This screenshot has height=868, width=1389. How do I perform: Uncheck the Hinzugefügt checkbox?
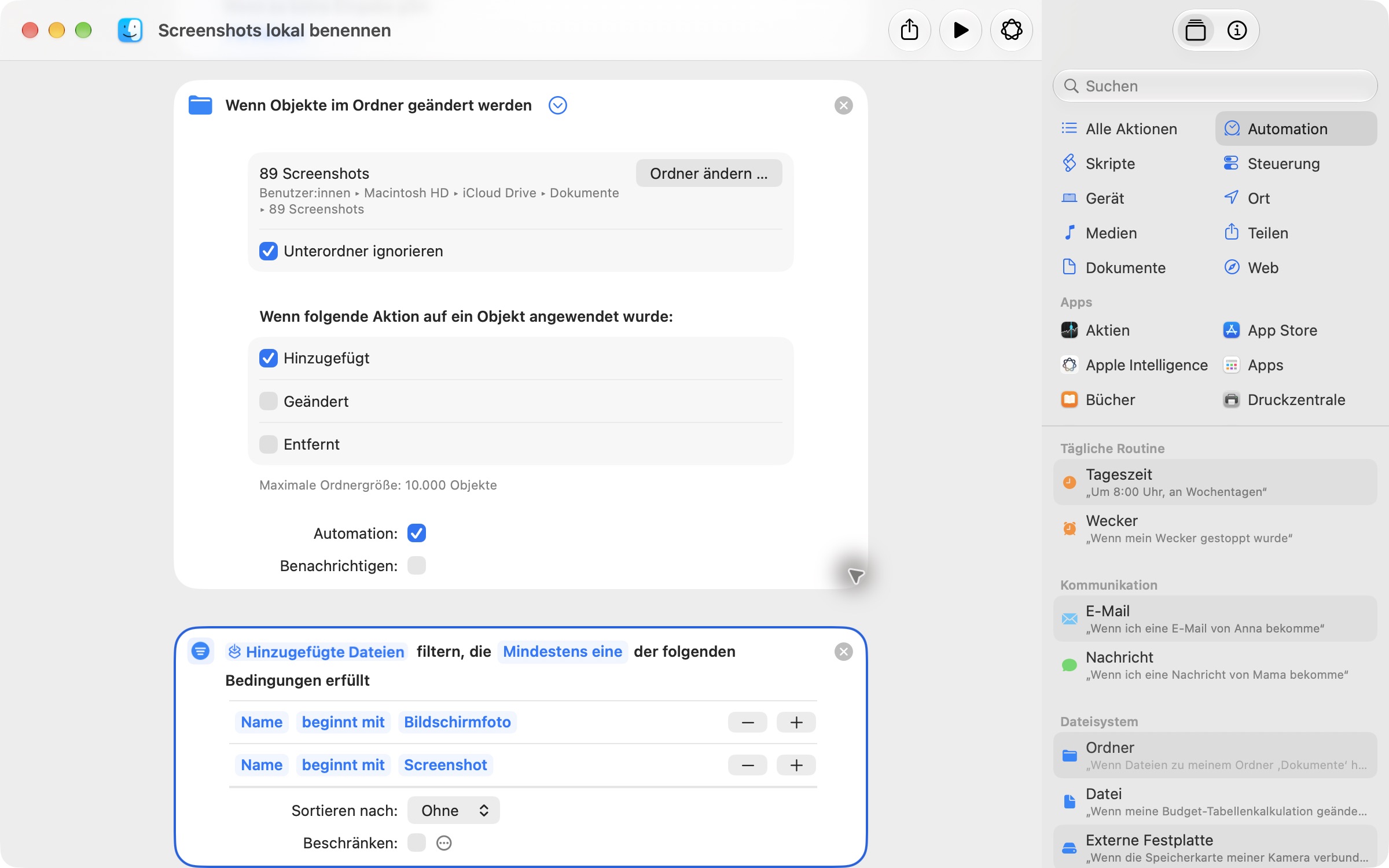coord(269,358)
